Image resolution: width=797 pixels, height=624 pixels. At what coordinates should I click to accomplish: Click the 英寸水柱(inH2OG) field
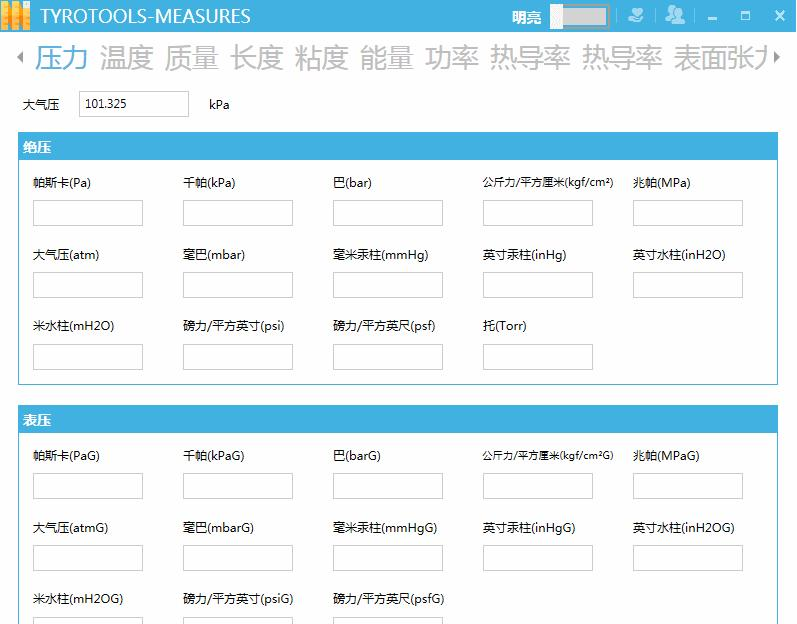coord(688,558)
